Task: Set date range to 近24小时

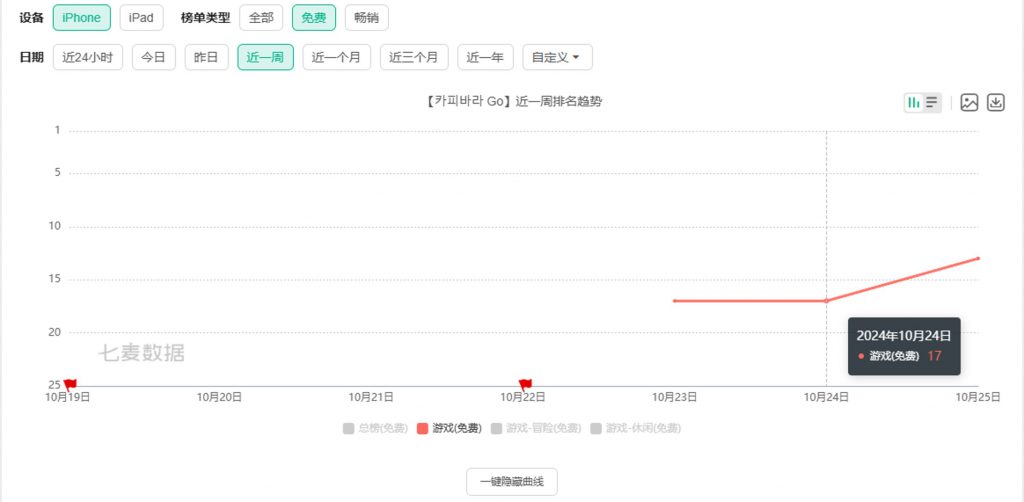Action: click(x=88, y=57)
